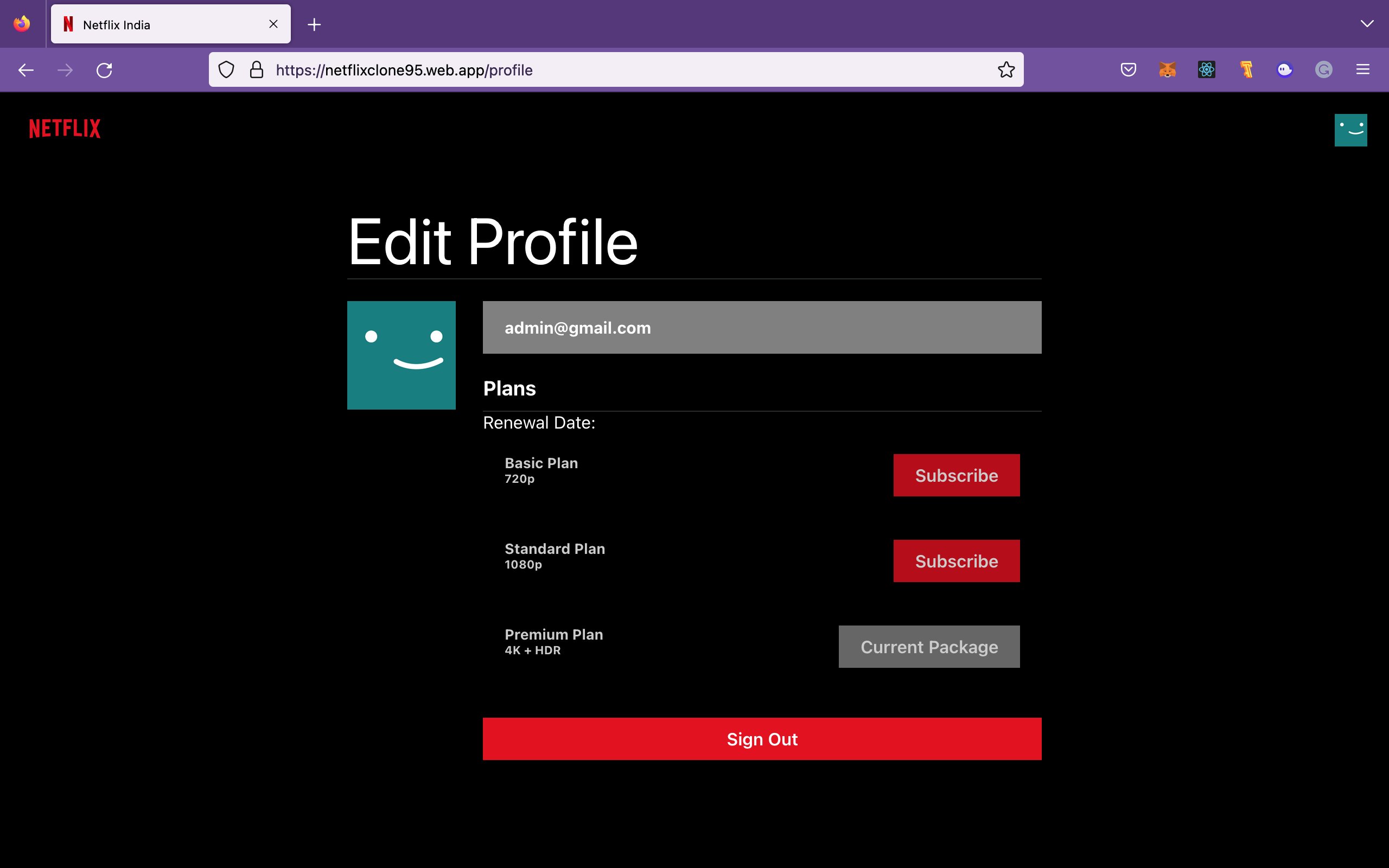Subscribe to the Basic Plan
The image size is (1389, 868).
(956, 475)
